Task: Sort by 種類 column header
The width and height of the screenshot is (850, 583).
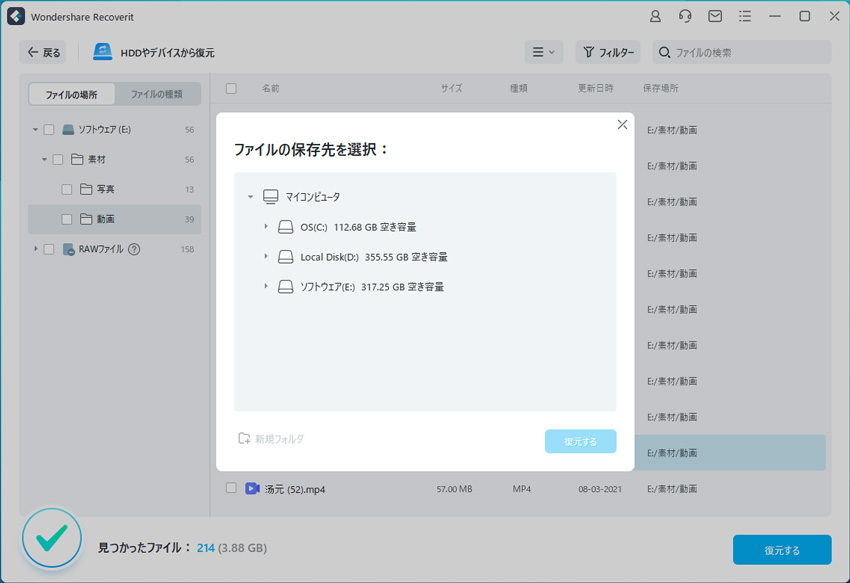Action: [x=519, y=88]
